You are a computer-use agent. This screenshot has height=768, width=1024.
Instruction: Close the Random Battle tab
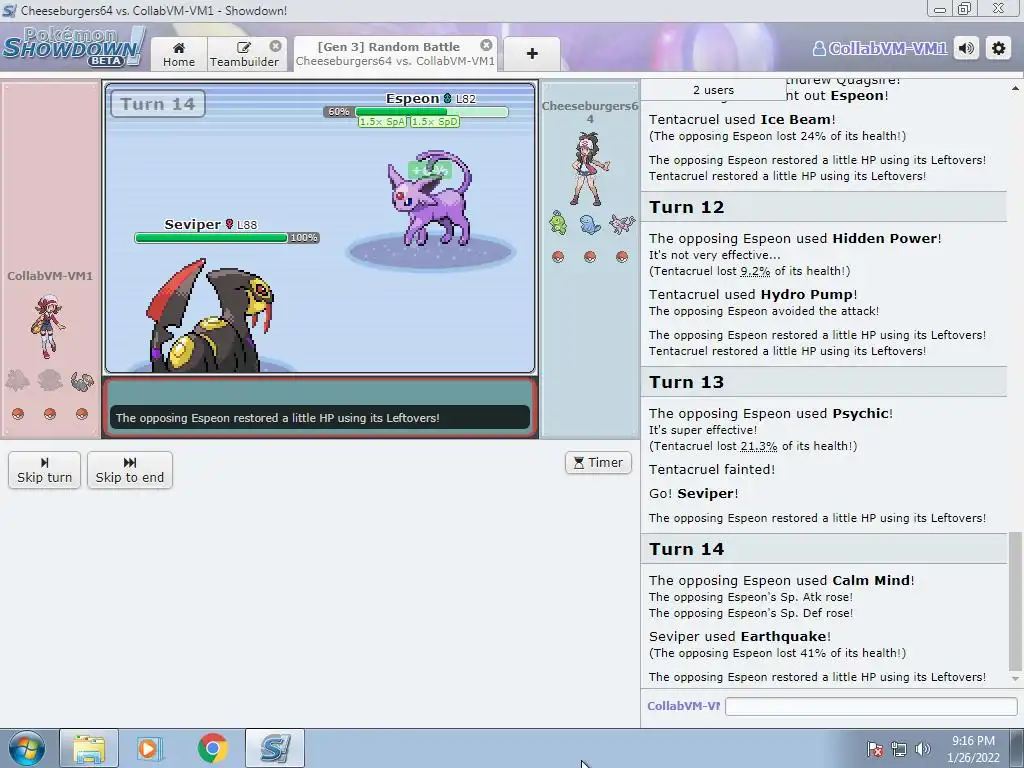(x=486, y=45)
